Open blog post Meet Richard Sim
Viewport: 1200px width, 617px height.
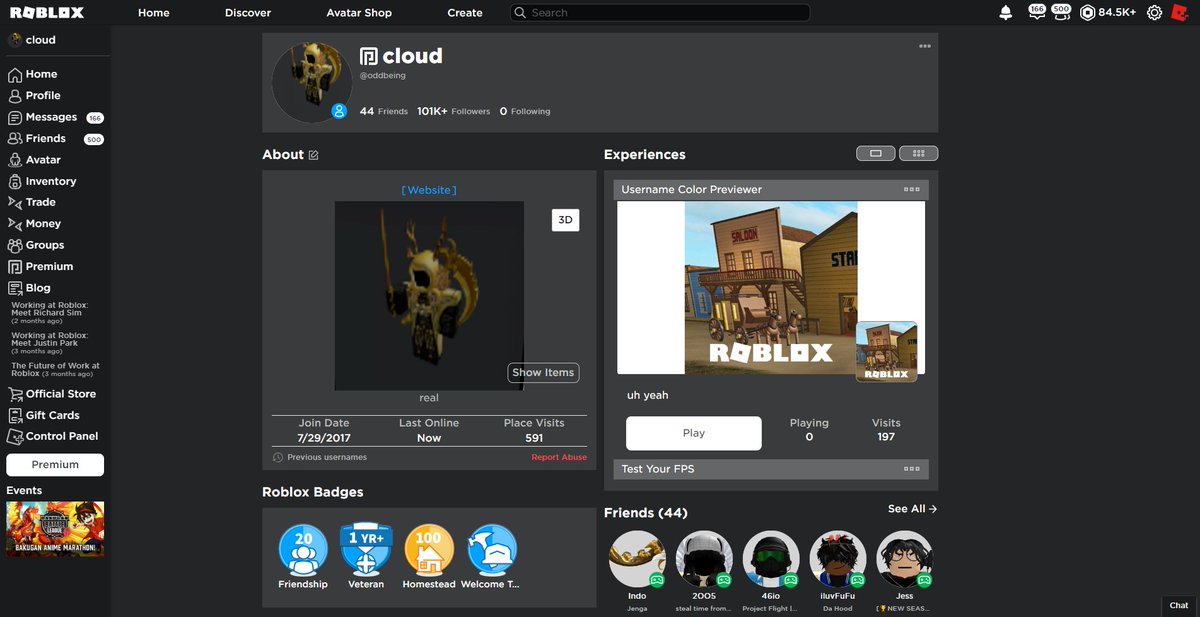coord(50,312)
